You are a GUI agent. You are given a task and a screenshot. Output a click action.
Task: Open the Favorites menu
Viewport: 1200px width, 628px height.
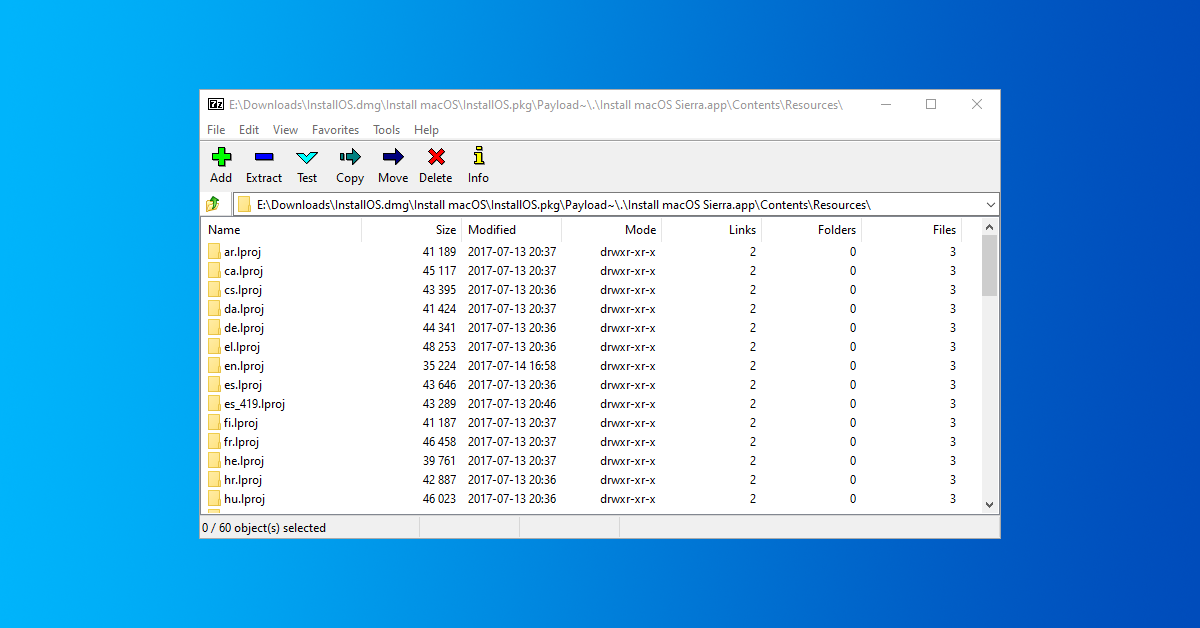pos(335,130)
